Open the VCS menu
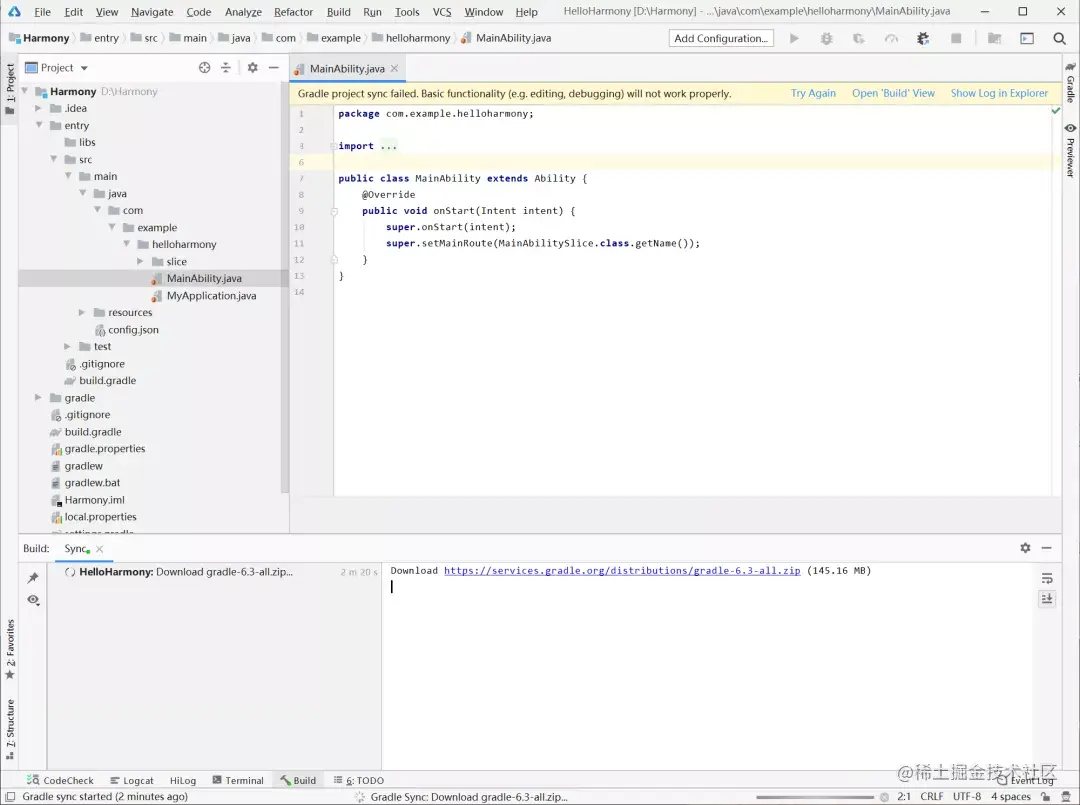 coord(442,12)
